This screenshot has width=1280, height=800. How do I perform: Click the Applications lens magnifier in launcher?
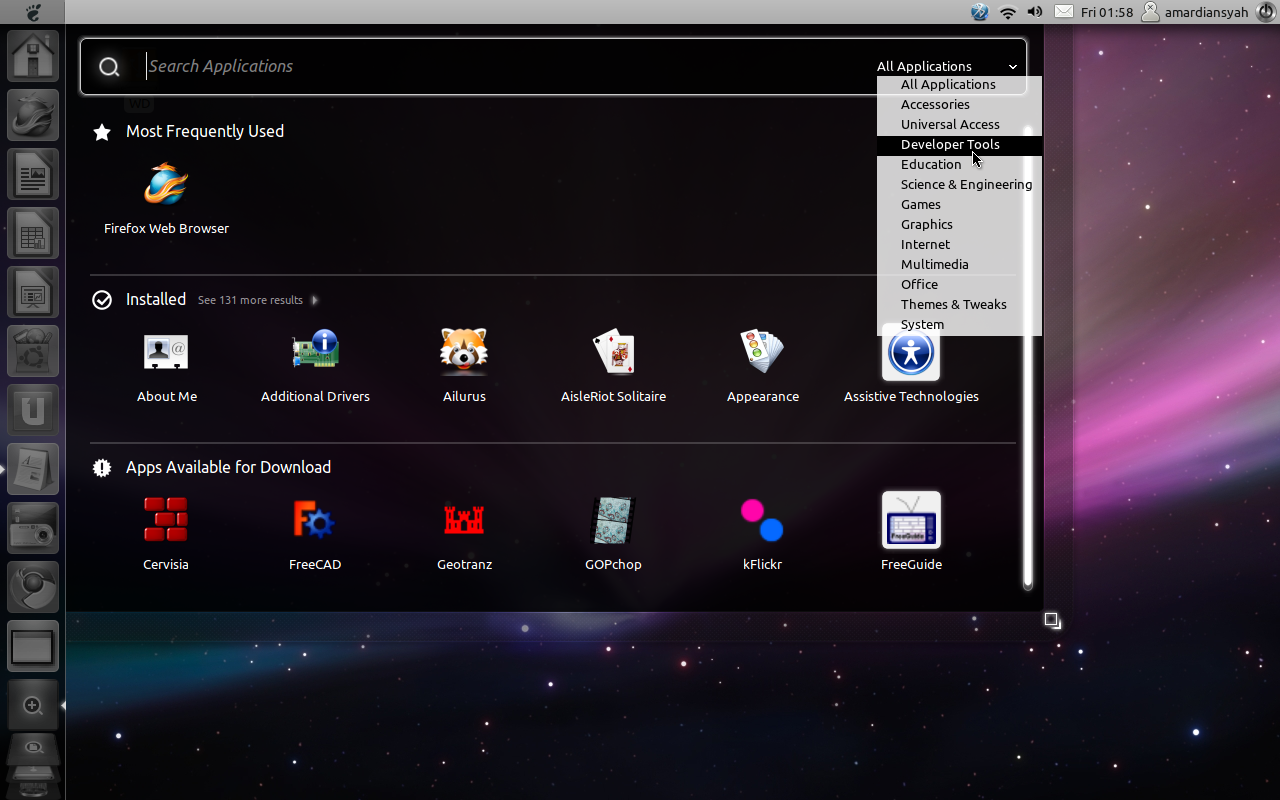coord(33,705)
